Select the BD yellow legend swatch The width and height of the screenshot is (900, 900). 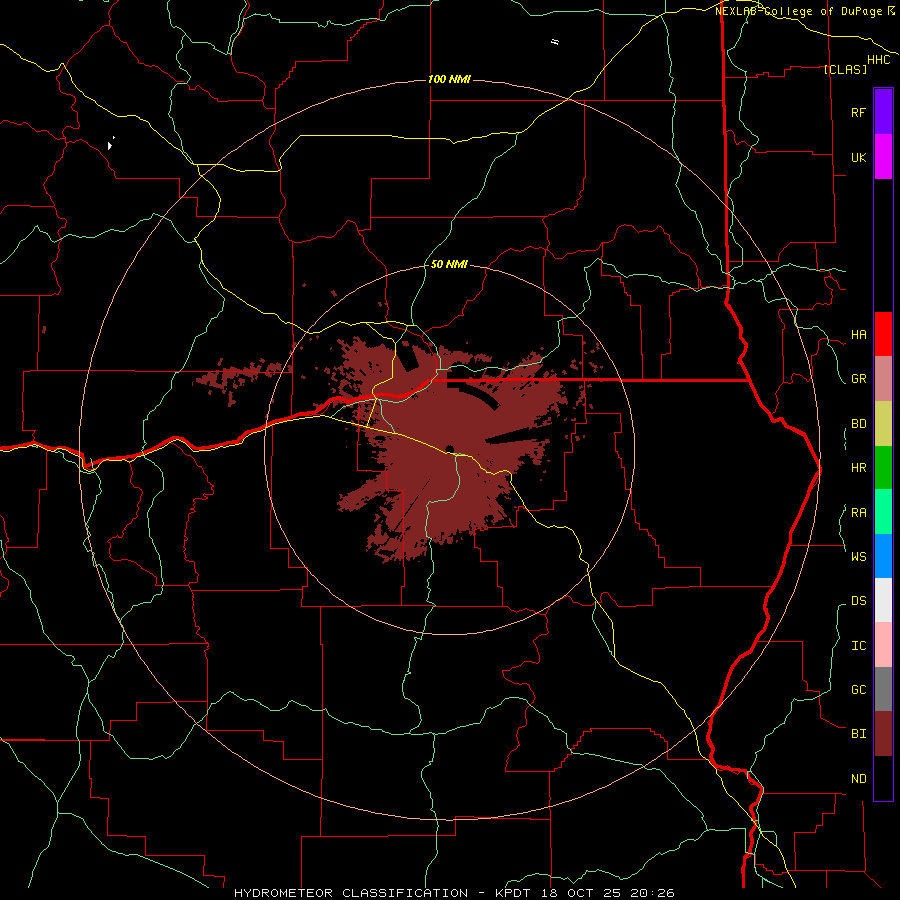[x=883, y=424]
